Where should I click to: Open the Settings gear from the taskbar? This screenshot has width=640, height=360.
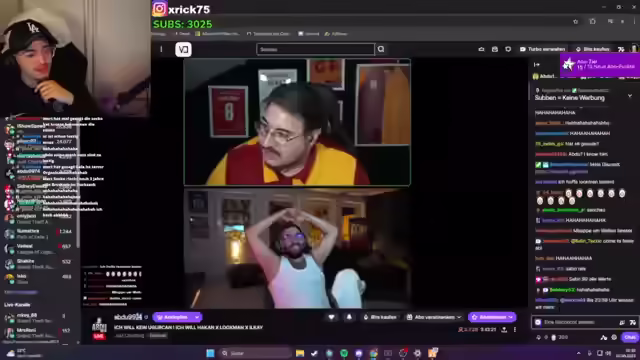[x=418, y=353]
